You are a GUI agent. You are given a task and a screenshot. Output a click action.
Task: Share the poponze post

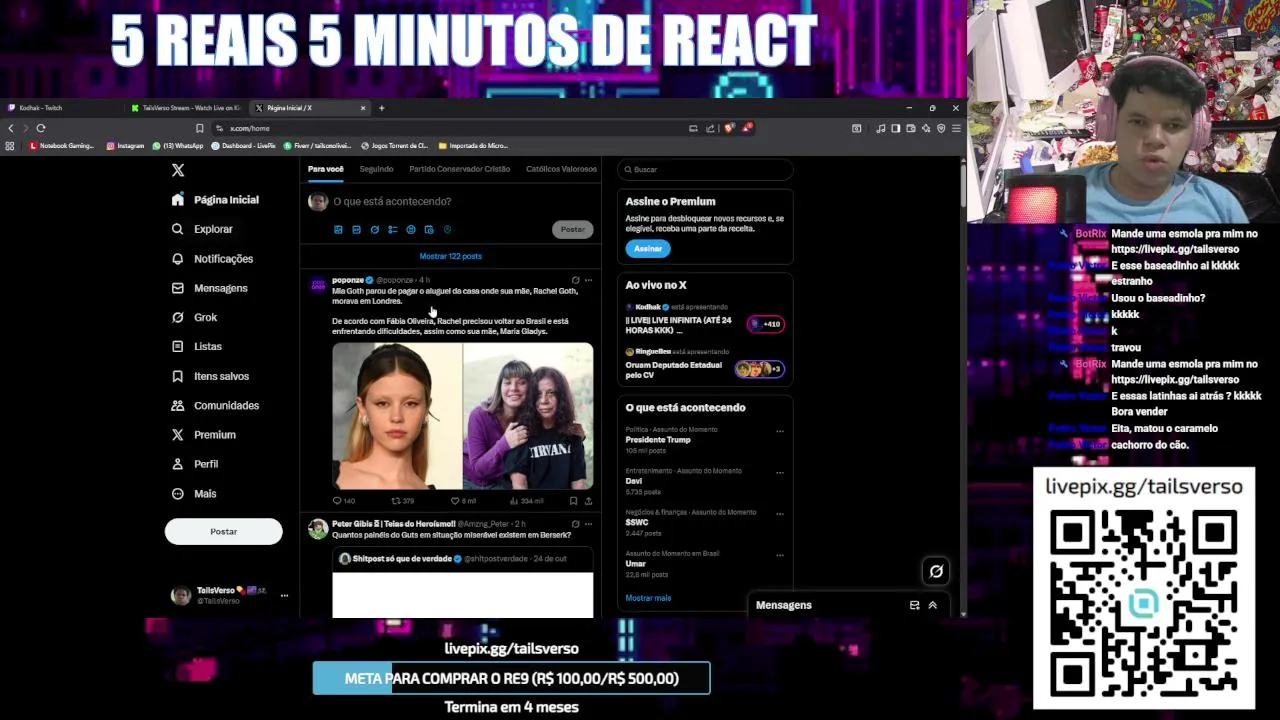pos(588,501)
